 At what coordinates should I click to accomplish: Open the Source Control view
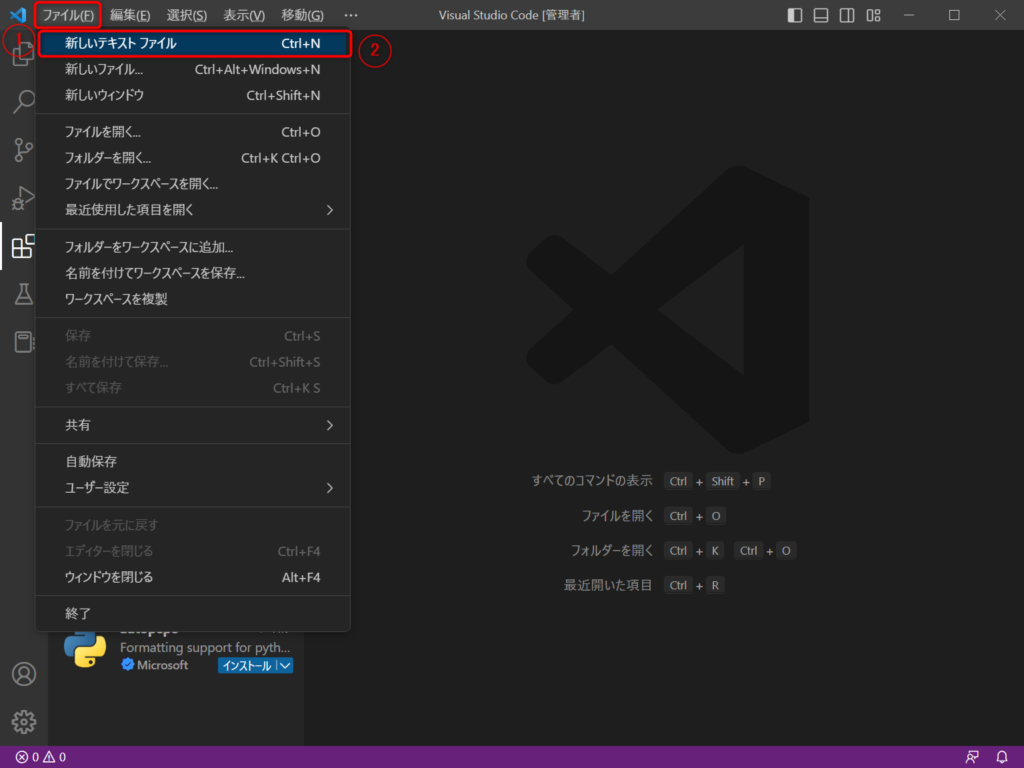pos(24,150)
